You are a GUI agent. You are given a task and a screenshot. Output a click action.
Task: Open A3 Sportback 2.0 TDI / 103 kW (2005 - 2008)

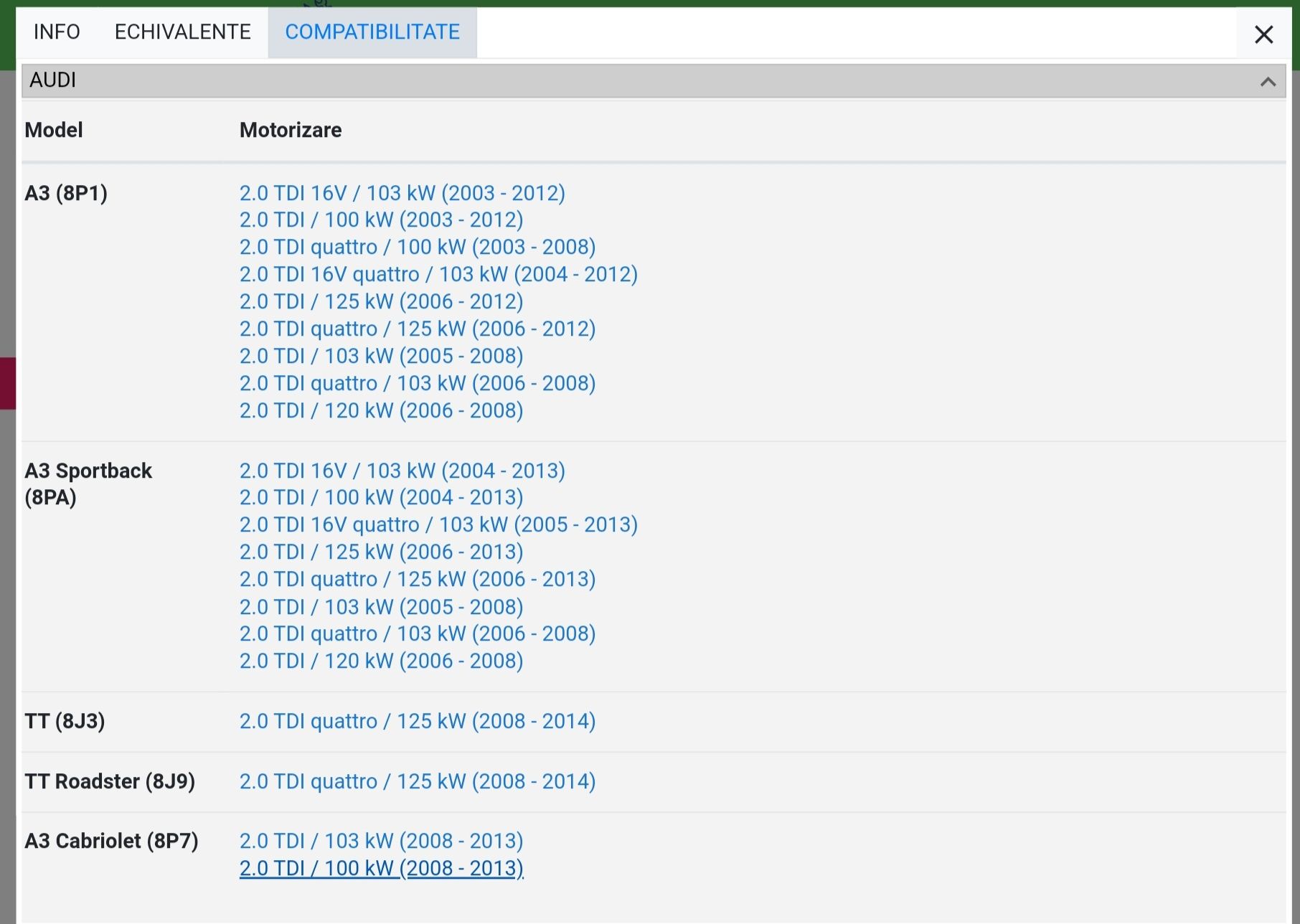(x=381, y=607)
